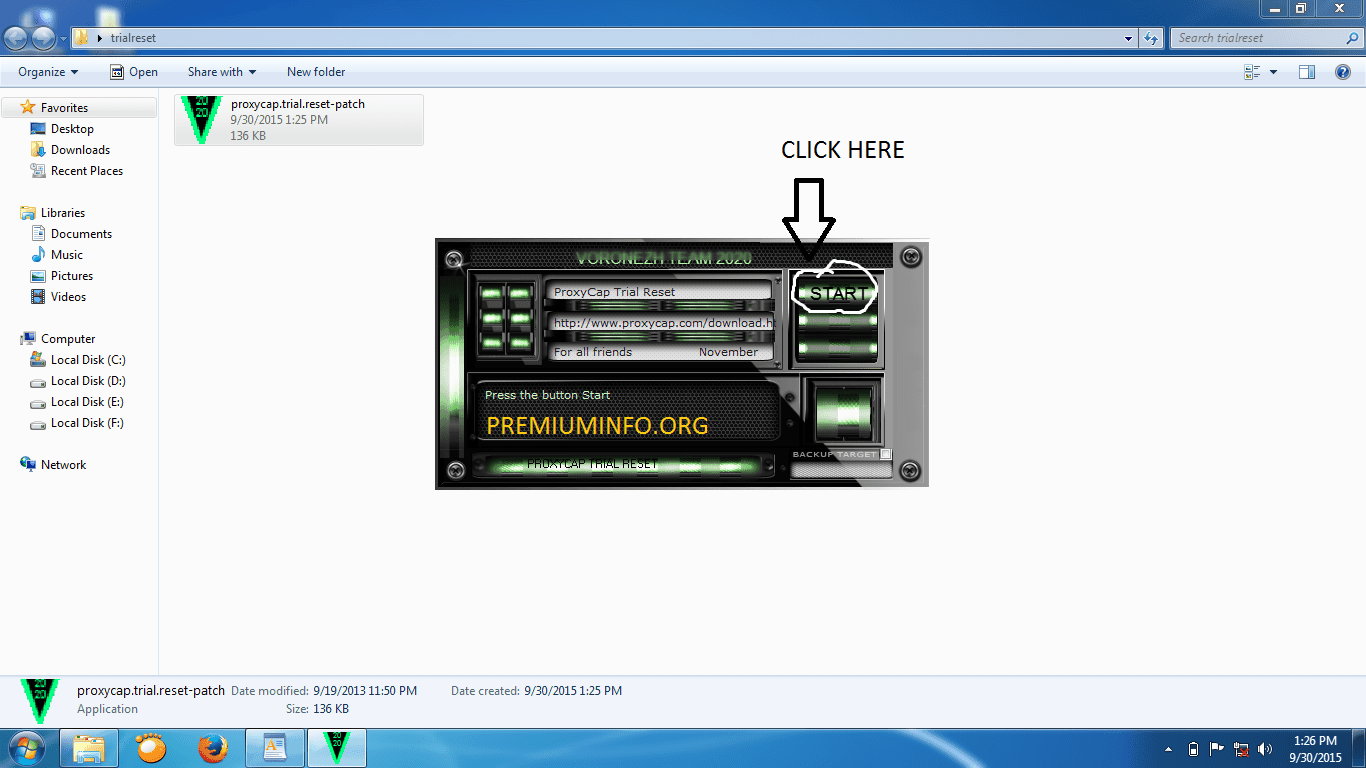Click the Desktop icon in Favorites
The image size is (1366, 768).
(38, 129)
